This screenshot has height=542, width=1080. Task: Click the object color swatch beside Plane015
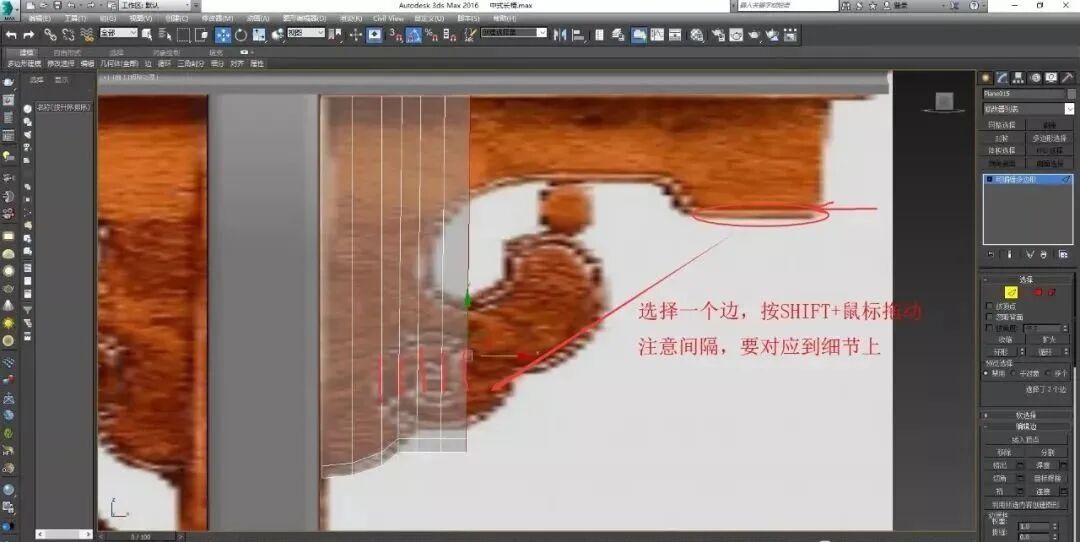[x=1071, y=94]
